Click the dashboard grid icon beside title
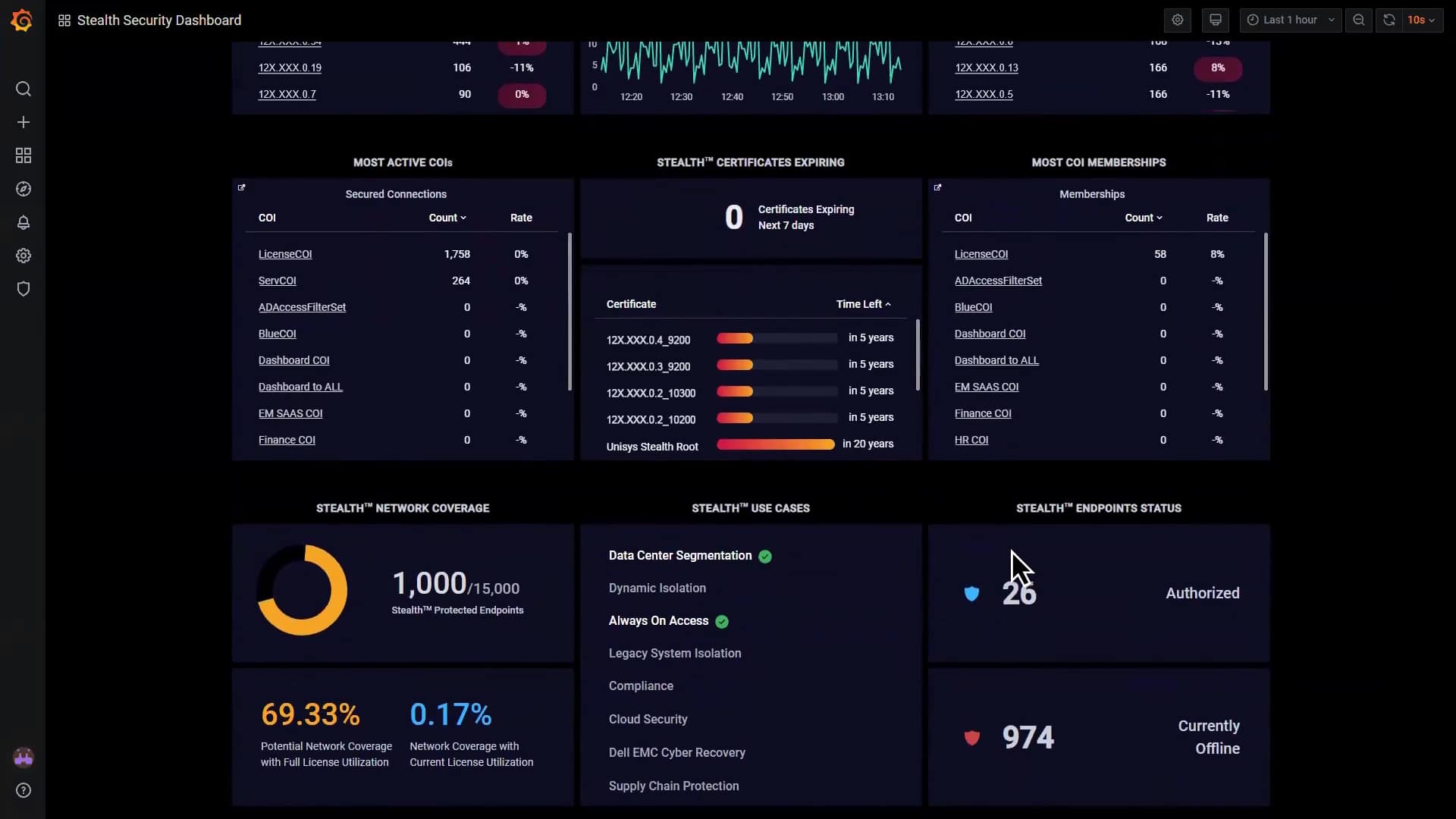This screenshot has height=819, width=1456. [x=64, y=20]
